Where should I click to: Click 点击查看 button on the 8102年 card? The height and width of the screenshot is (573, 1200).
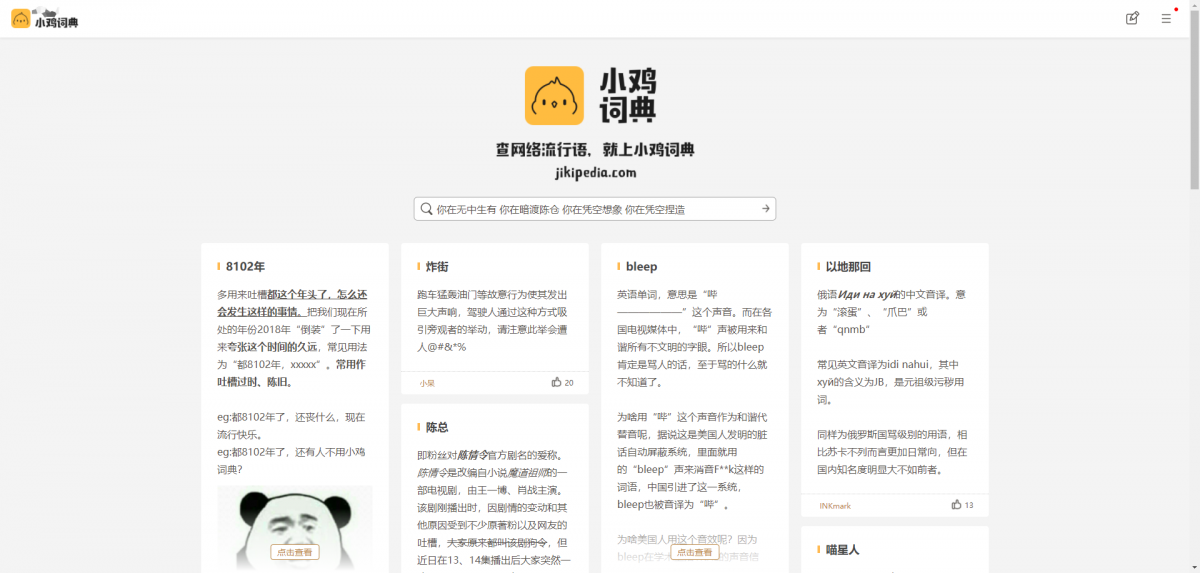[295, 552]
